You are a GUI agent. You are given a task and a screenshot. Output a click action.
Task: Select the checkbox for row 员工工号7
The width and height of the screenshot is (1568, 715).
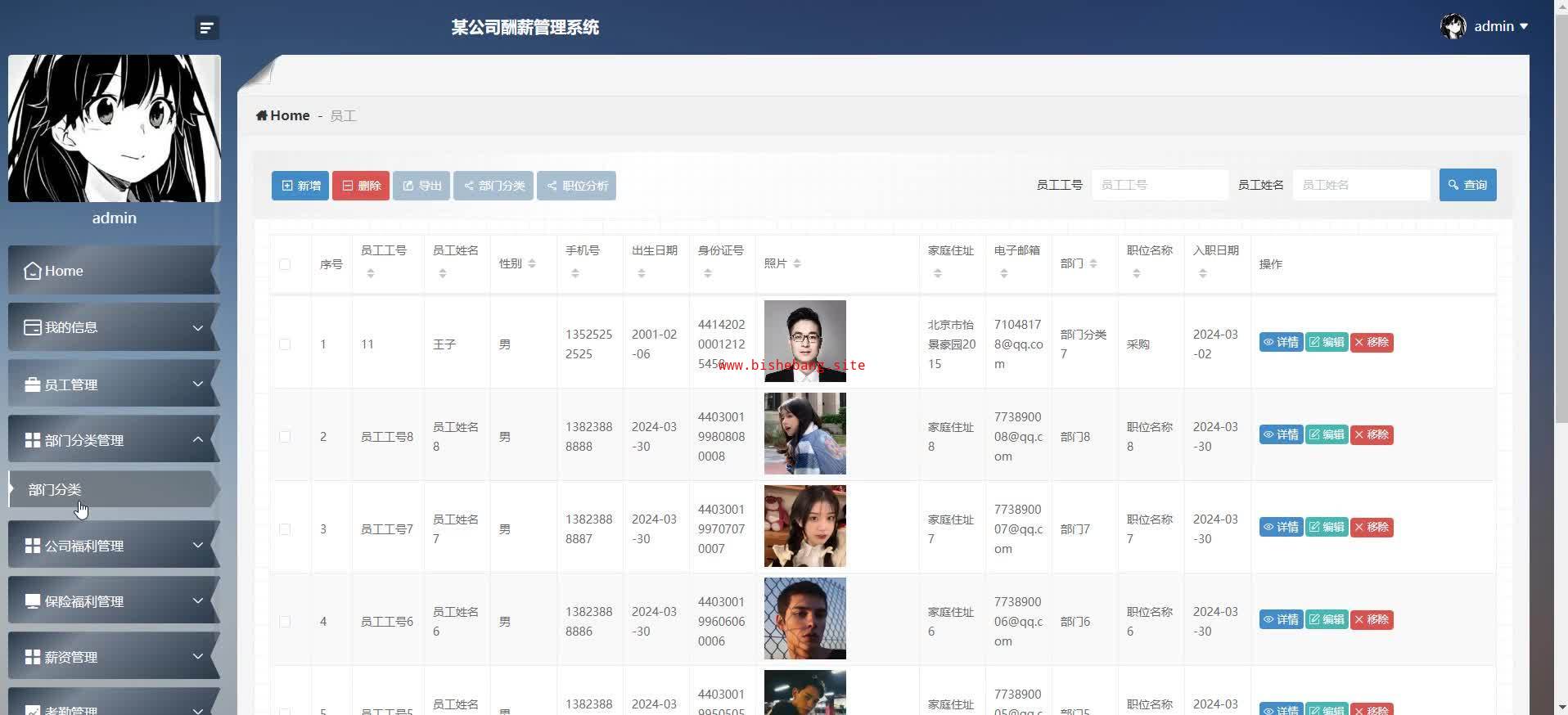coord(285,529)
